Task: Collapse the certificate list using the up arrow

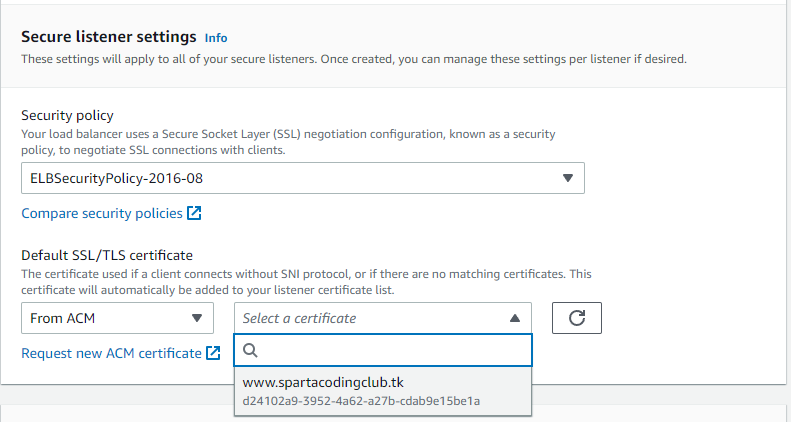Action: point(515,318)
